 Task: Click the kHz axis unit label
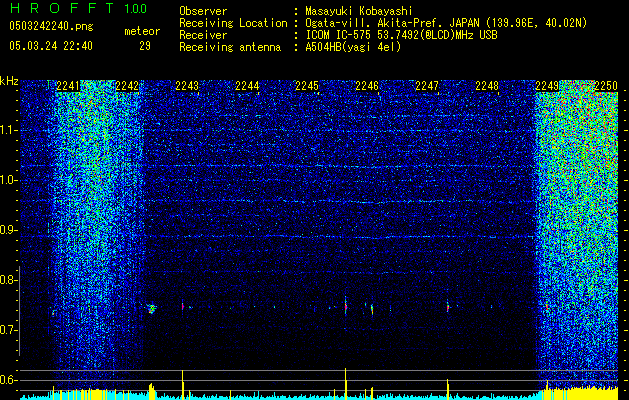click(9, 81)
